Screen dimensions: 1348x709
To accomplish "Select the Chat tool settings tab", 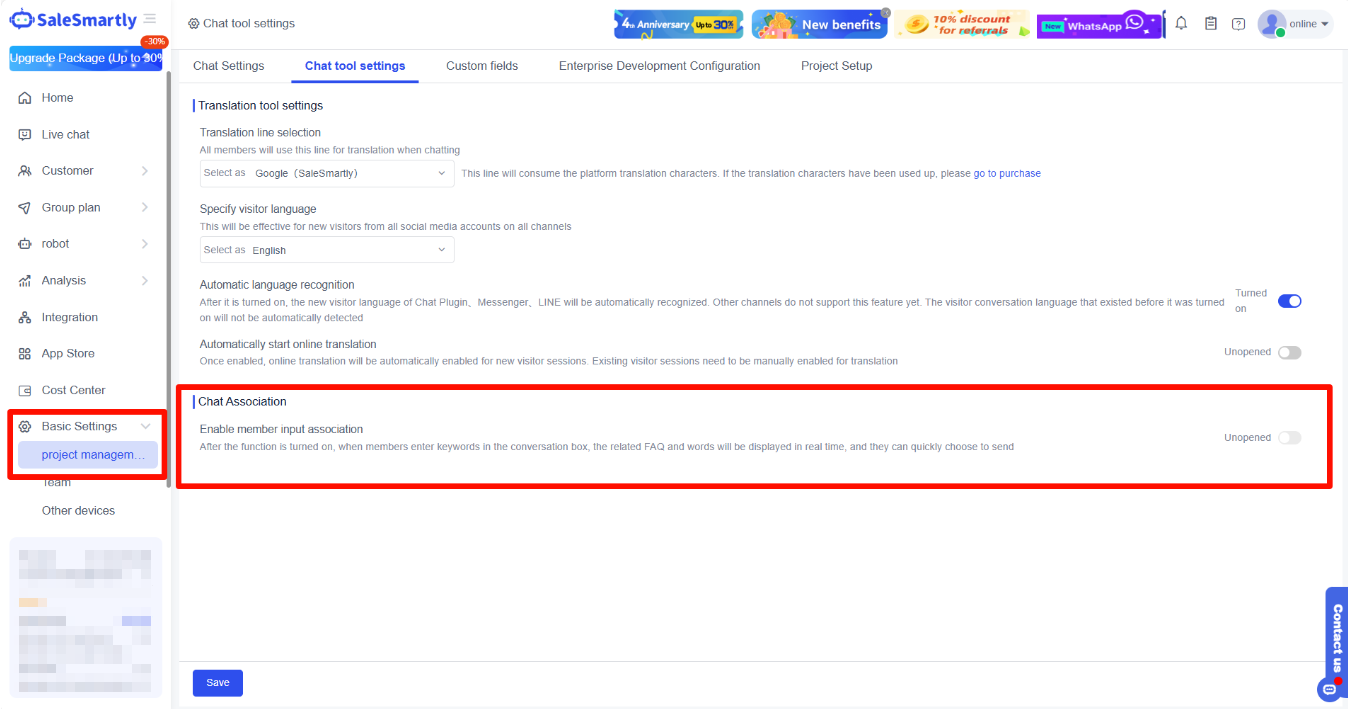I will (x=355, y=66).
